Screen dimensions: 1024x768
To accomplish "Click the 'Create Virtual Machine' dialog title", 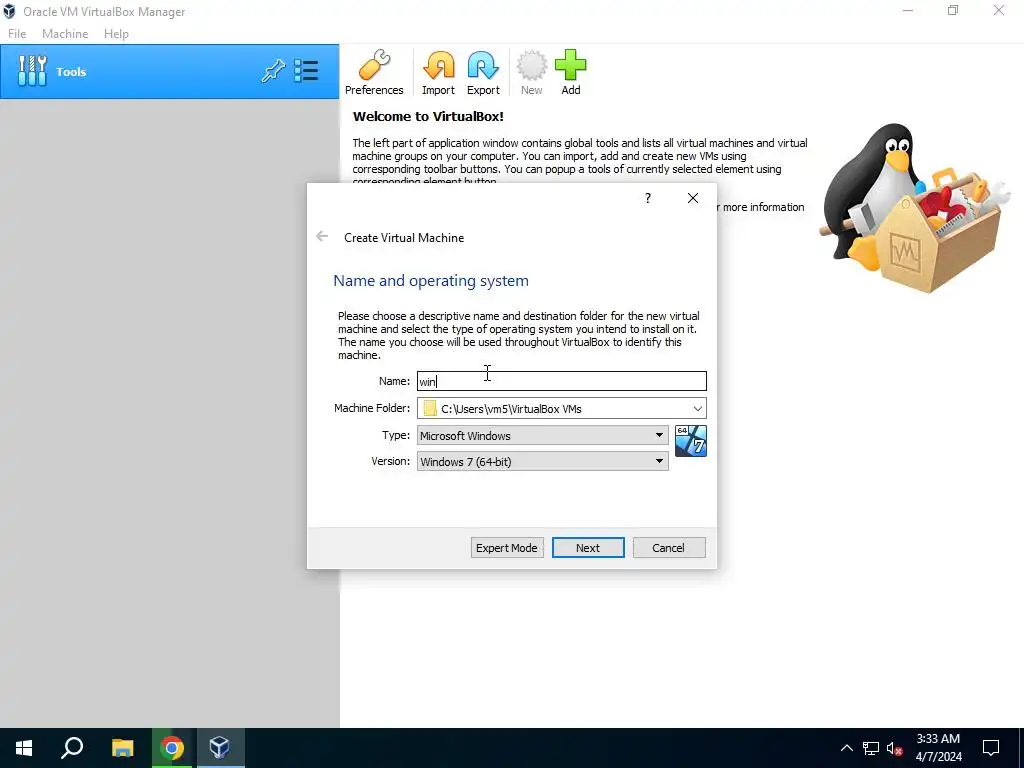I will pyautogui.click(x=404, y=238).
